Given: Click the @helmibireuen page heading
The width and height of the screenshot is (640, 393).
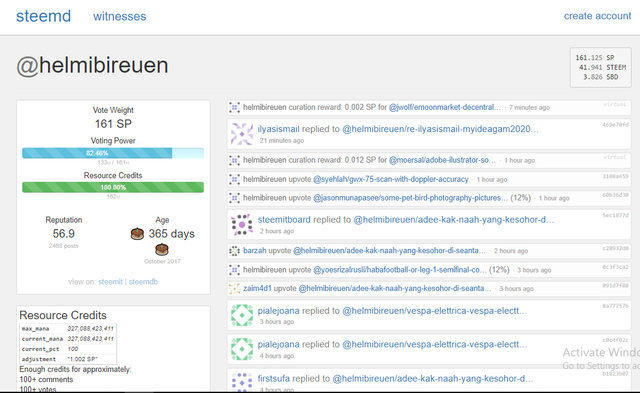Looking at the screenshot, I should (92, 65).
